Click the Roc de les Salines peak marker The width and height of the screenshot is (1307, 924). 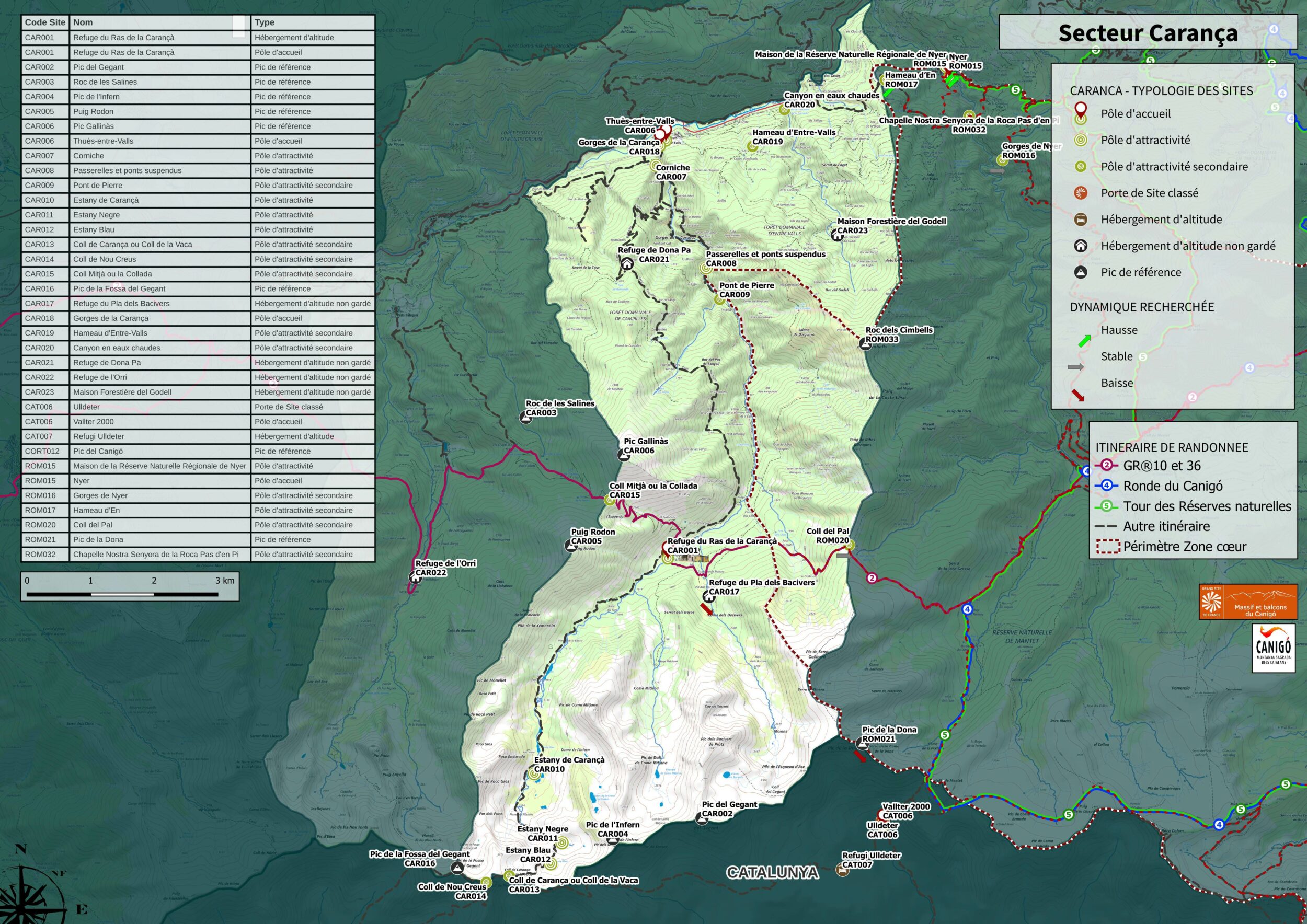[526, 418]
